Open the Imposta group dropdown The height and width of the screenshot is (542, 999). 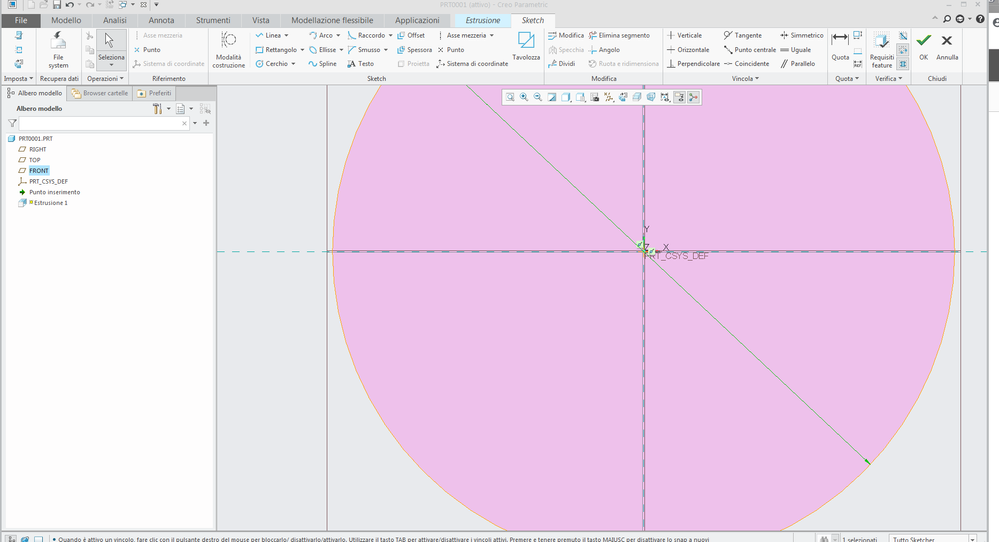(x=18, y=78)
